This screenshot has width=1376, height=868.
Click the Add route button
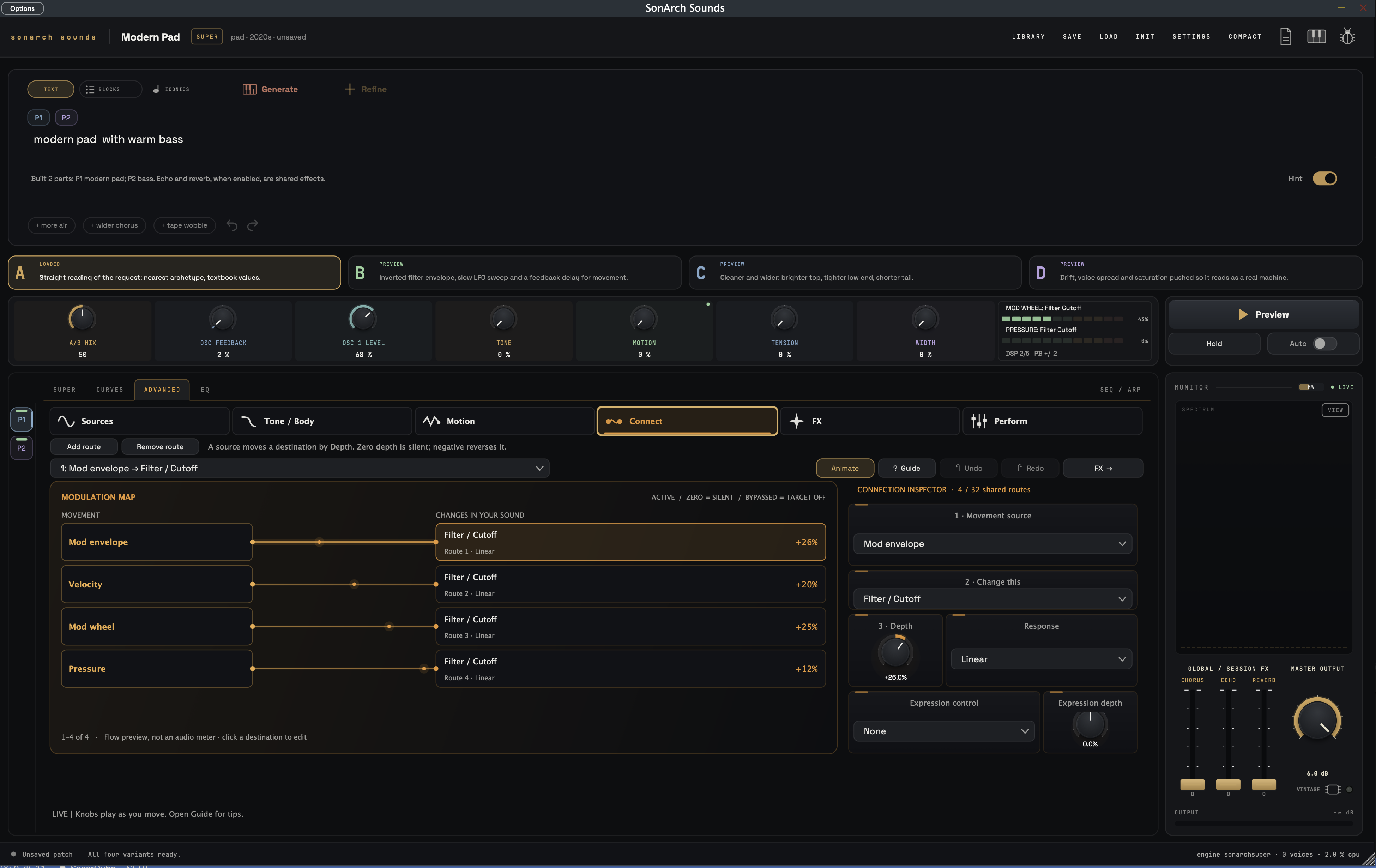tap(83, 446)
